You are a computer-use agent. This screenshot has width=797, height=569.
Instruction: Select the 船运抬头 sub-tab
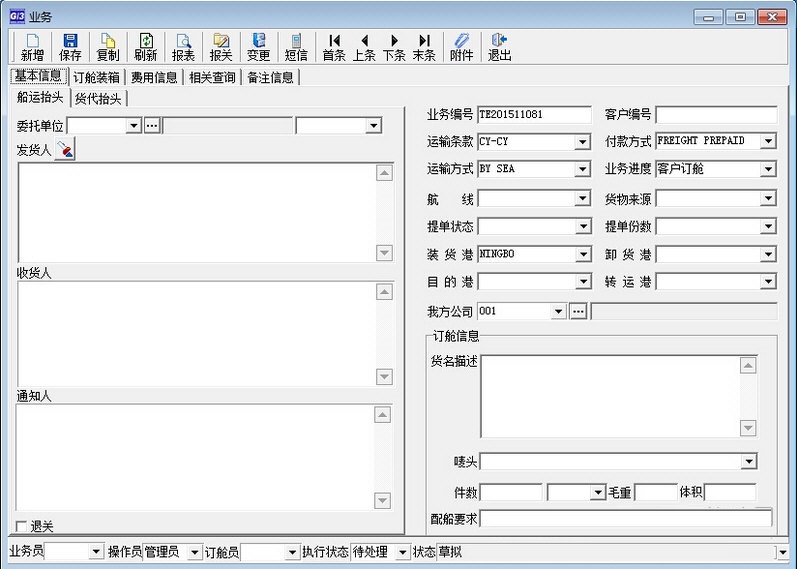pos(40,97)
